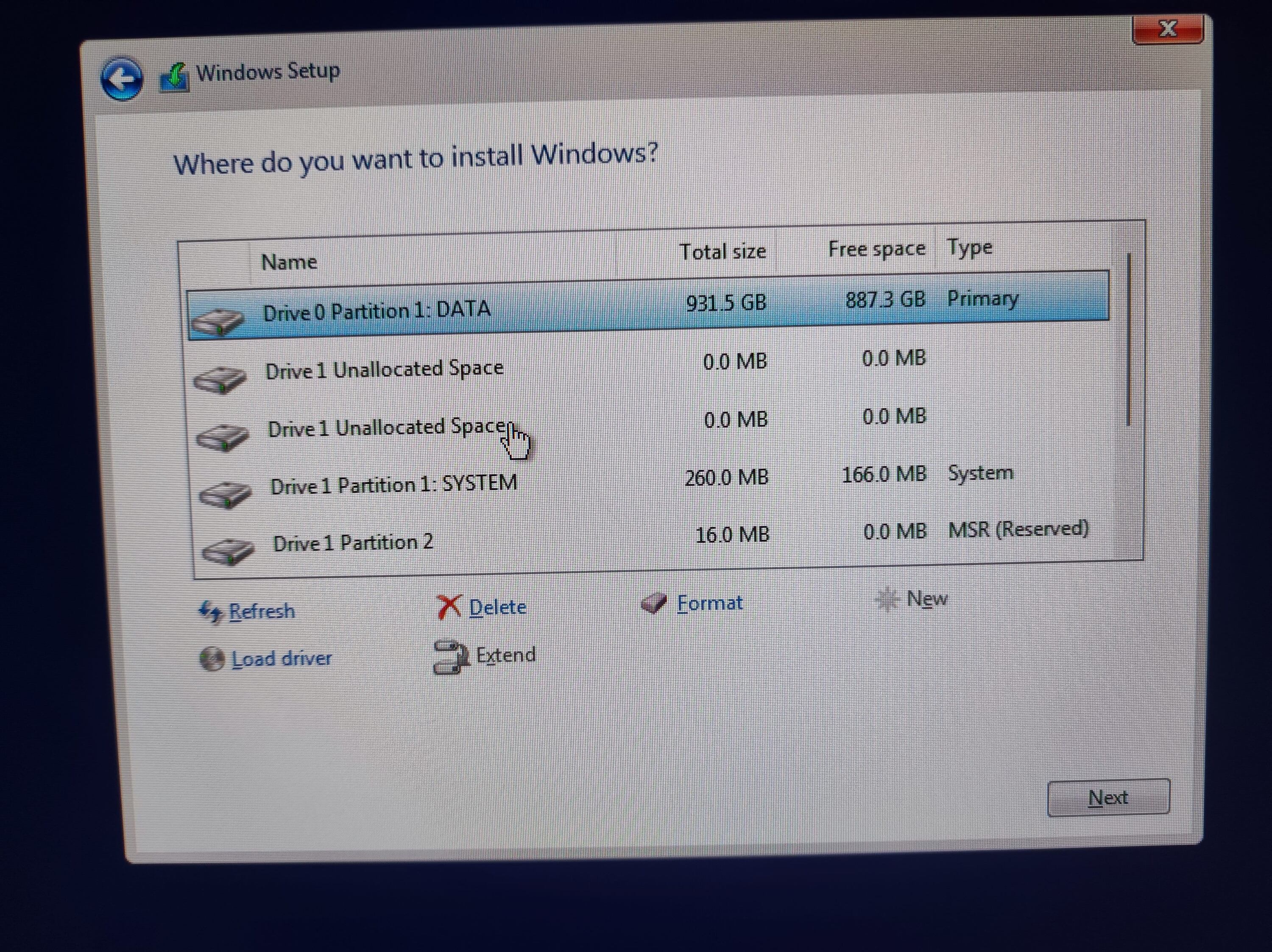Sort by the Free space column header

click(876, 249)
